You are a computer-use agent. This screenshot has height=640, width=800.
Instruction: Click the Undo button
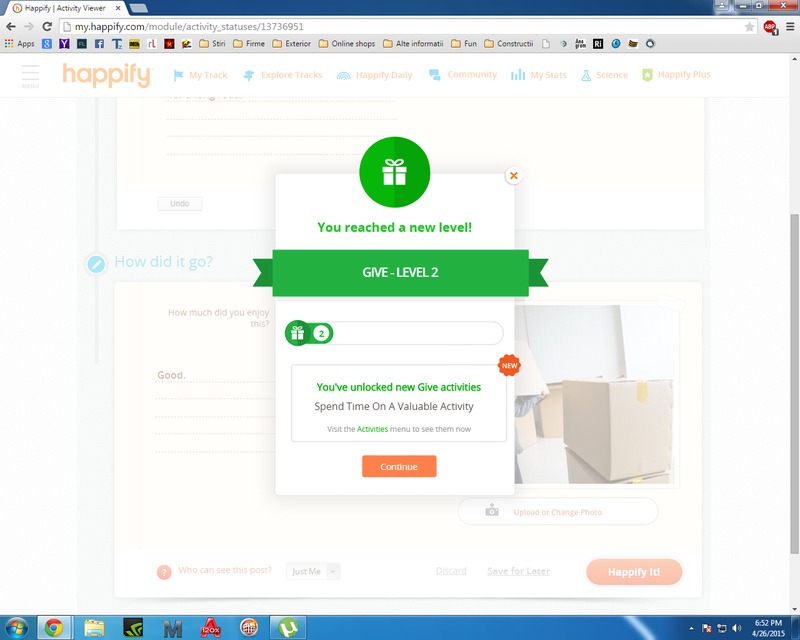pyautogui.click(x=180, y=204)
